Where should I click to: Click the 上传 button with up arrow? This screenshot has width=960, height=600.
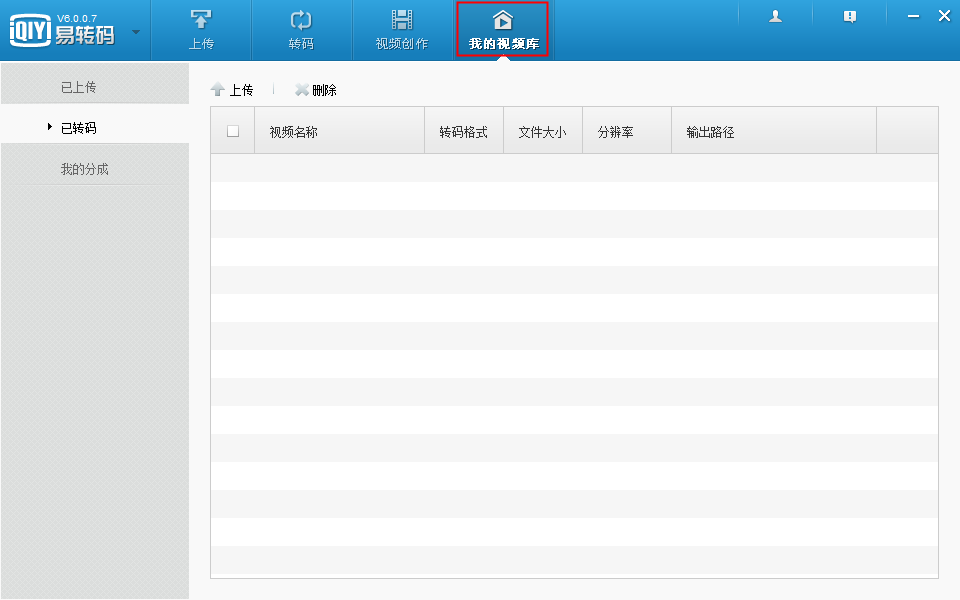tap(232, 90)
